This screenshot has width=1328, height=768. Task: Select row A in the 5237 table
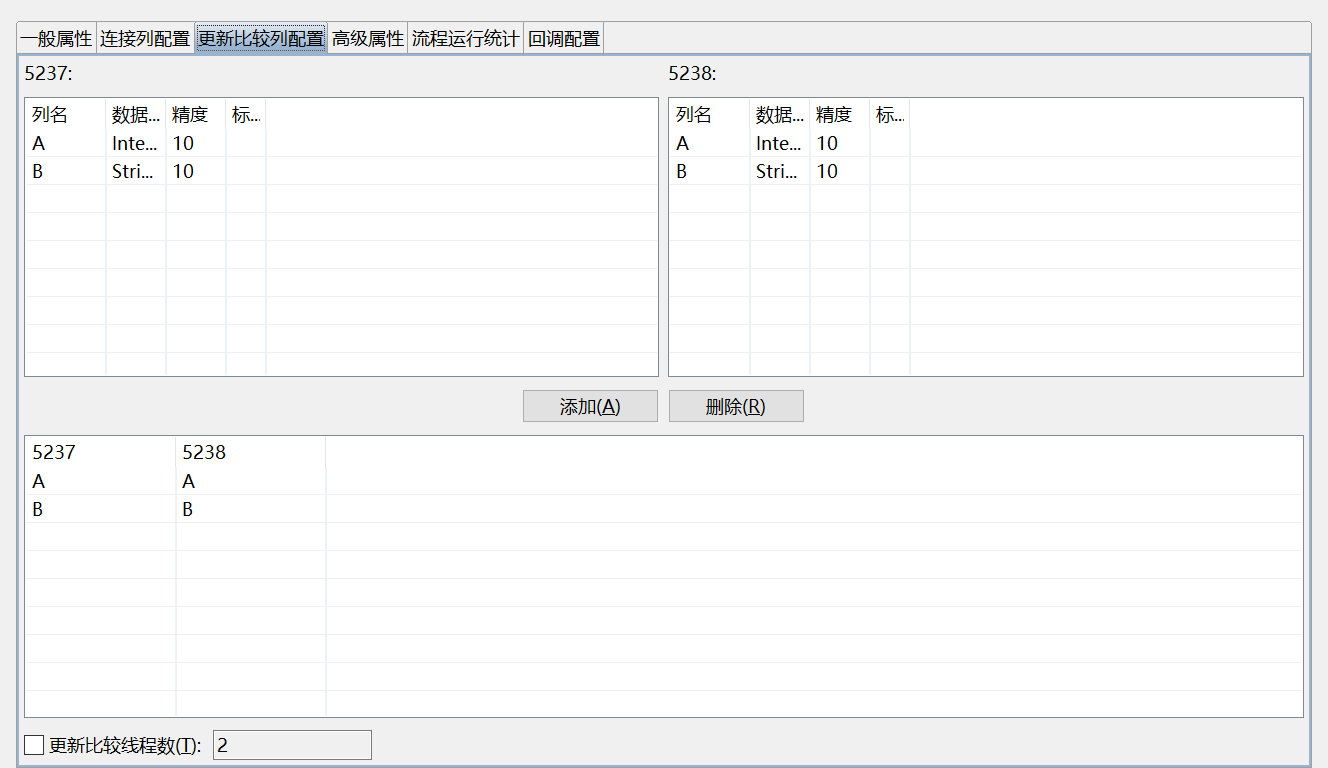[341, 143]
